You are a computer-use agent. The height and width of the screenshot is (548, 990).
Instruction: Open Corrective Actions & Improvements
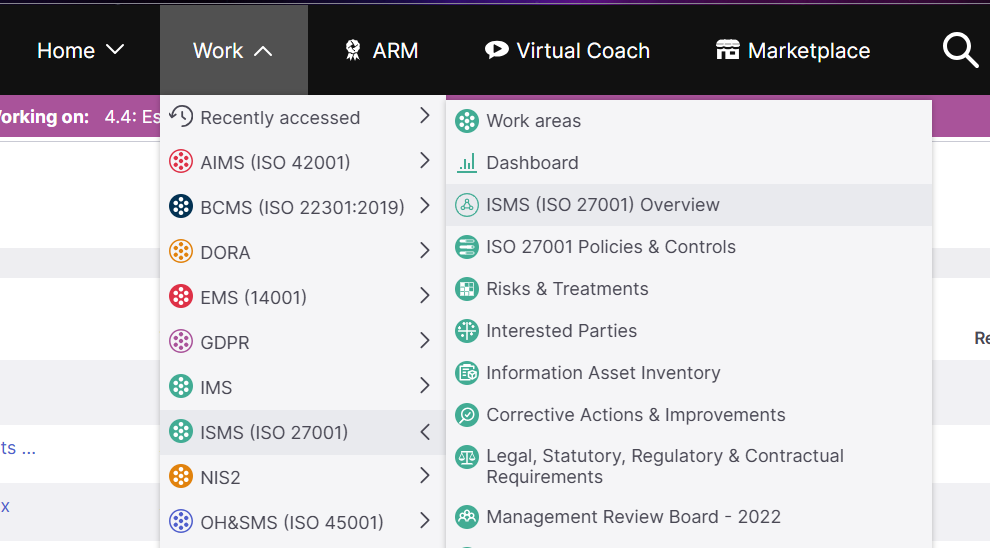(689, 415)
